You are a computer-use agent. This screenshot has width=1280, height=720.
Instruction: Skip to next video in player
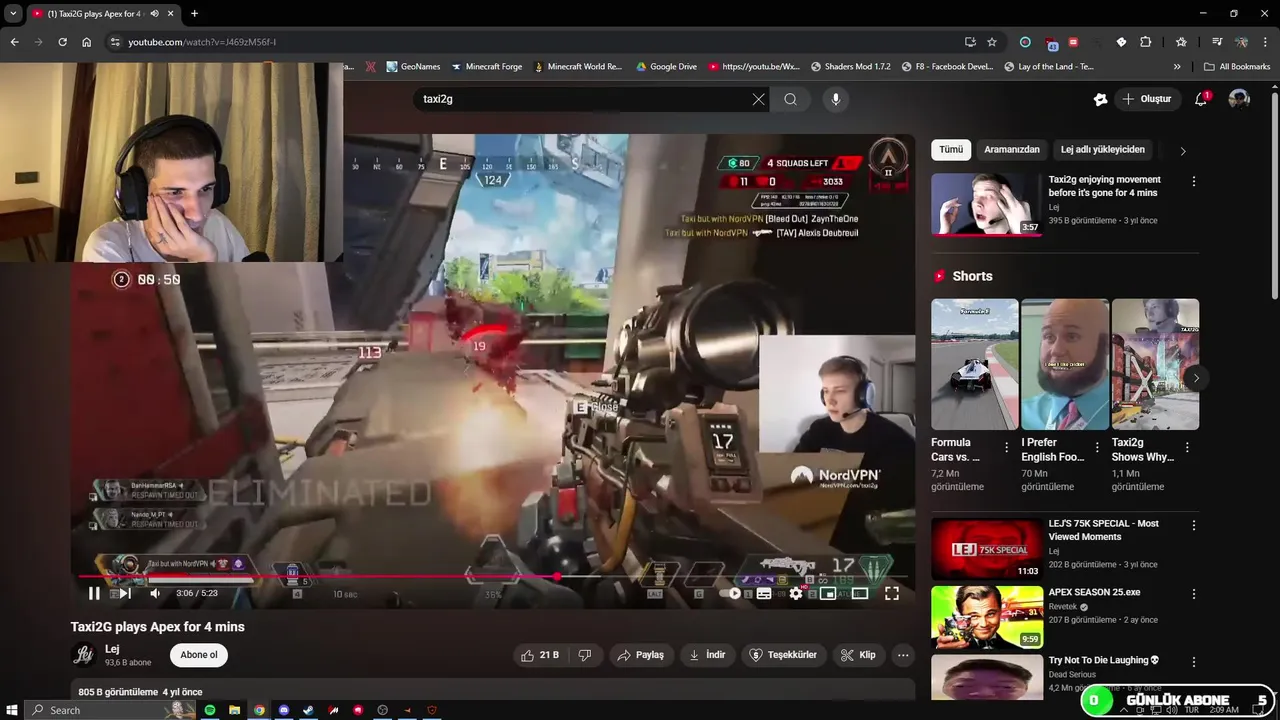click(125, 593)
